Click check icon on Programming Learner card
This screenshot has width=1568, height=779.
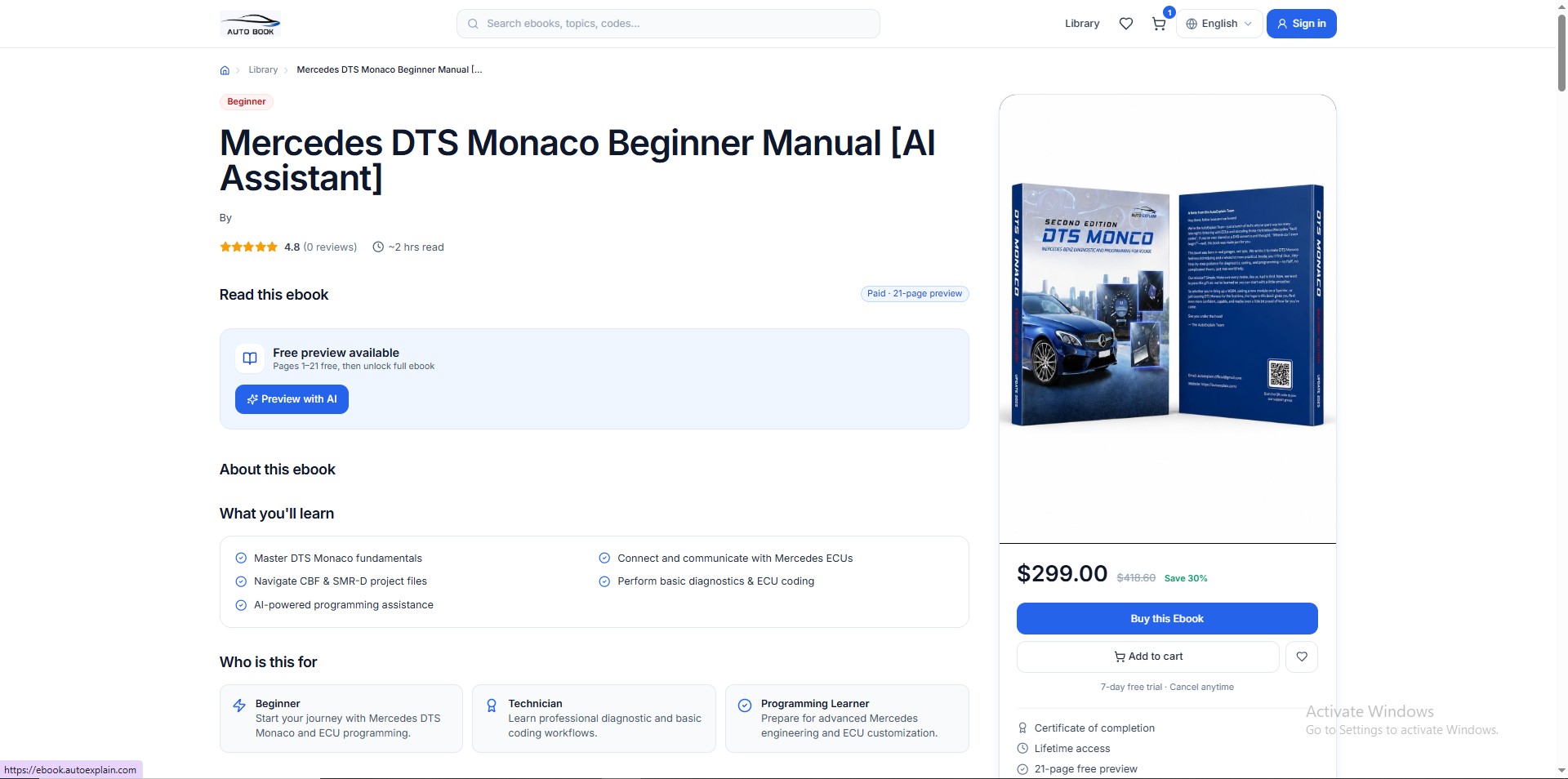(x=745, y=706)
